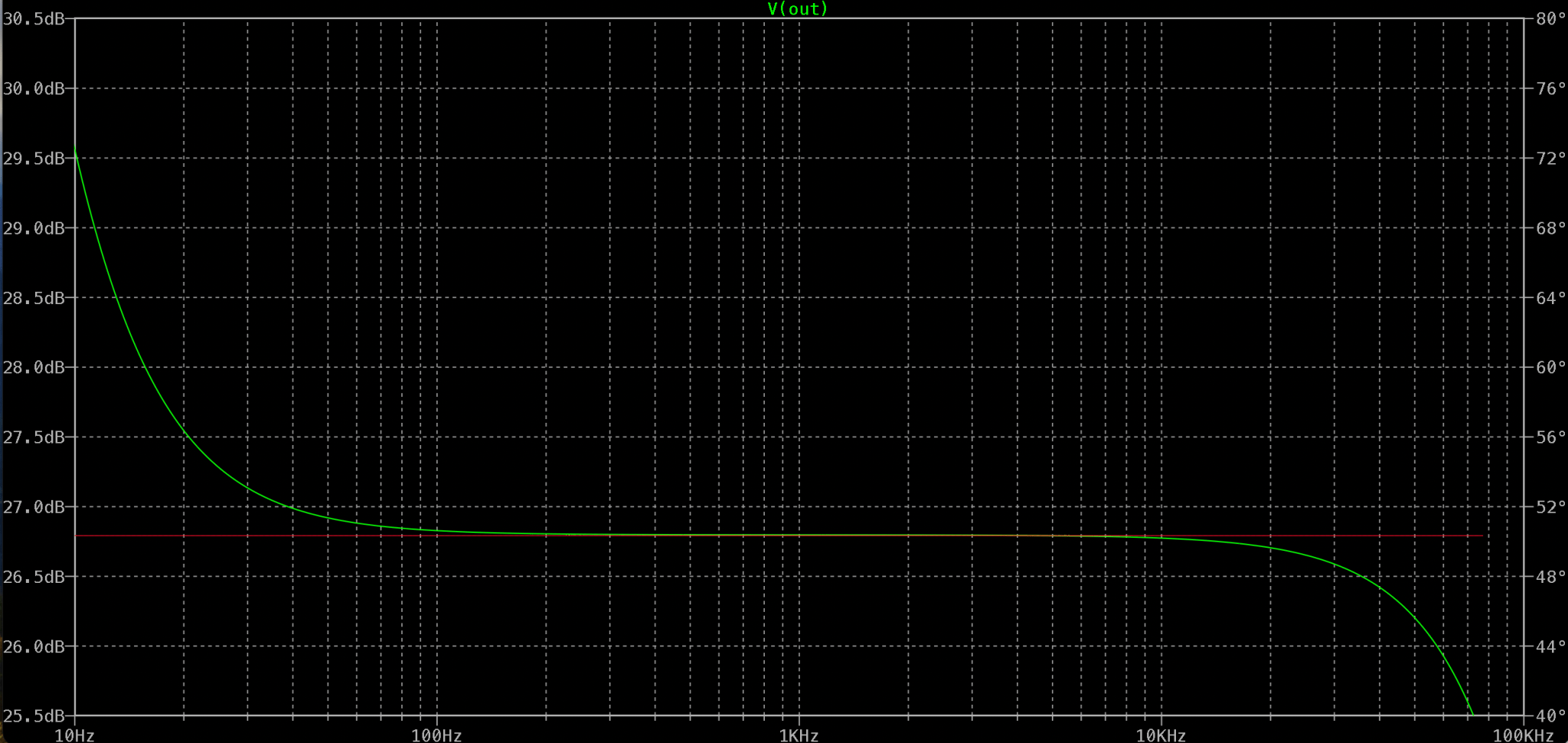Viewport: 1568px width, 743px height.
Task: Click the 40° phase axis label
Action: tap(1550, 716)
